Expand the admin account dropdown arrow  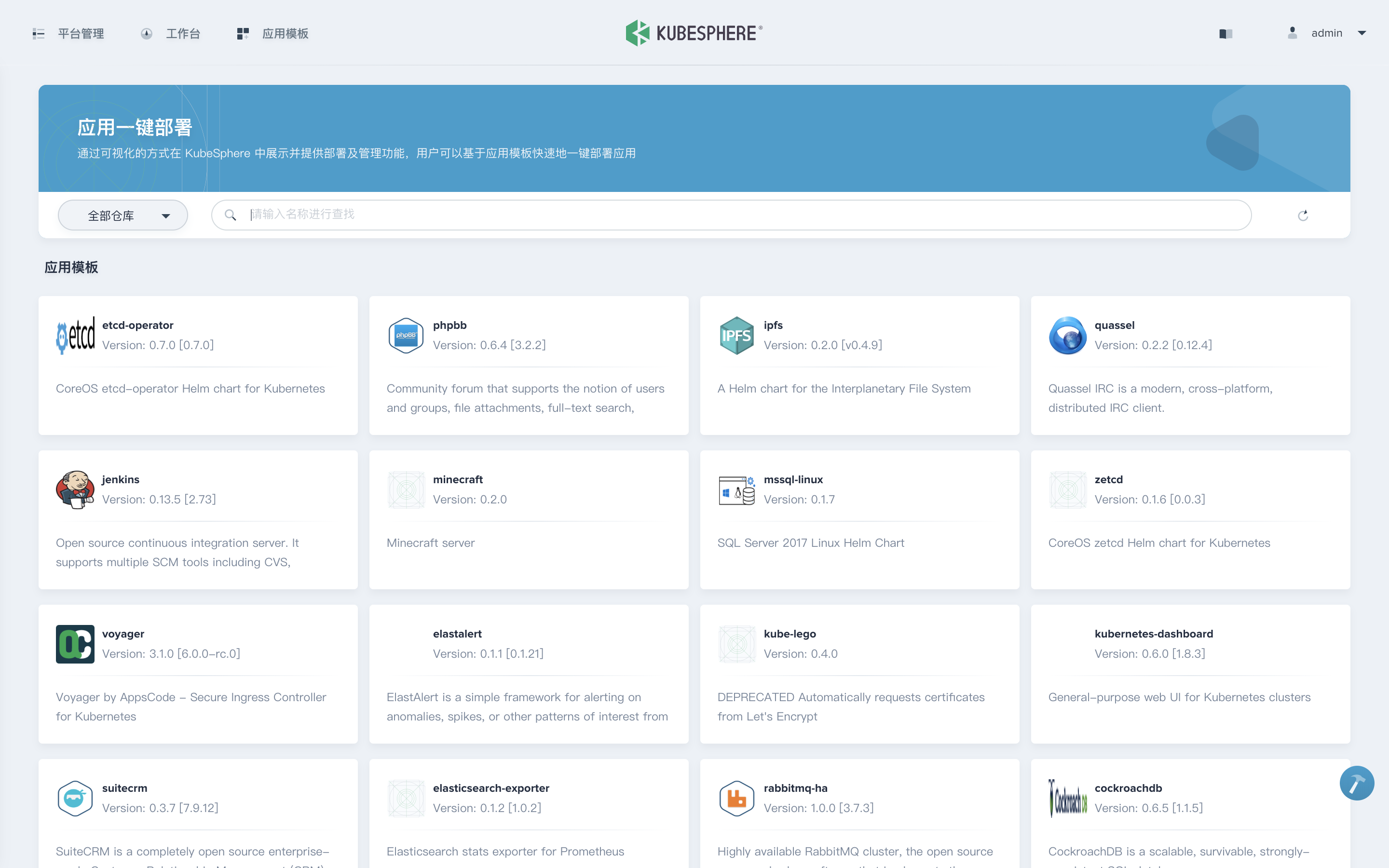(x=1362, y=33)
